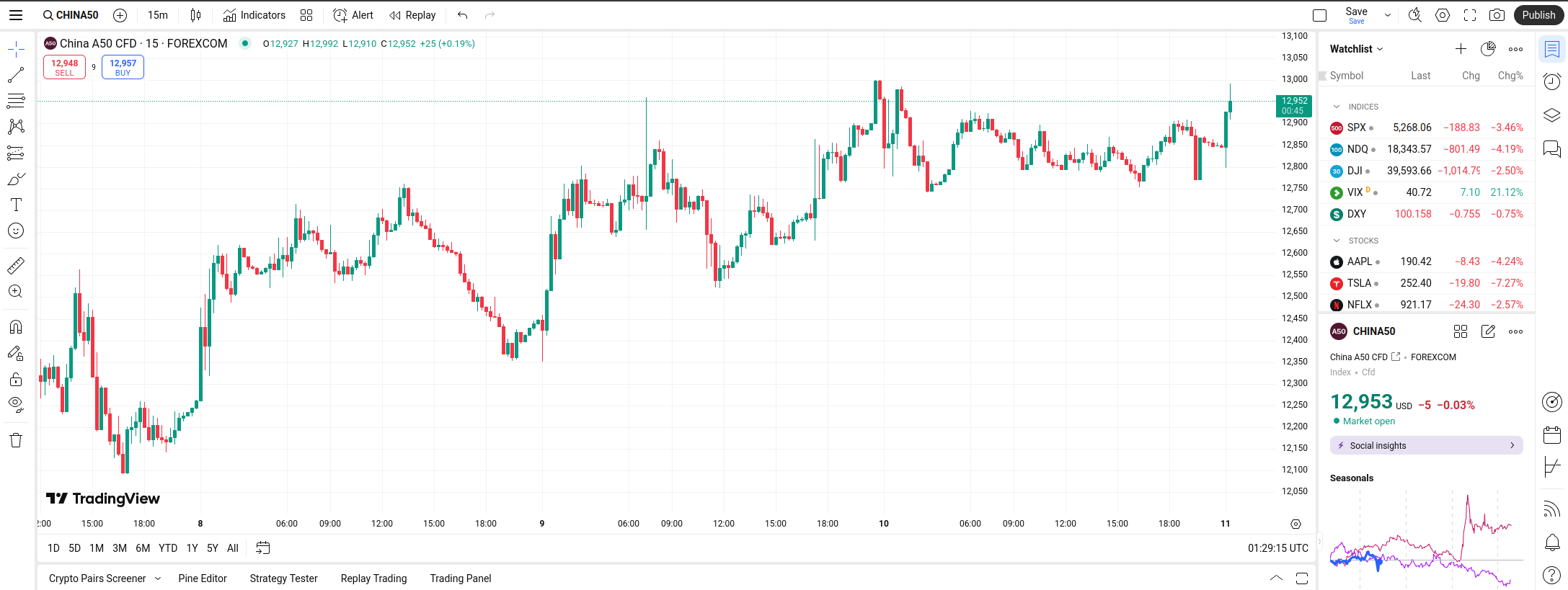Start bar Replay mode

(x=412, y=15)
